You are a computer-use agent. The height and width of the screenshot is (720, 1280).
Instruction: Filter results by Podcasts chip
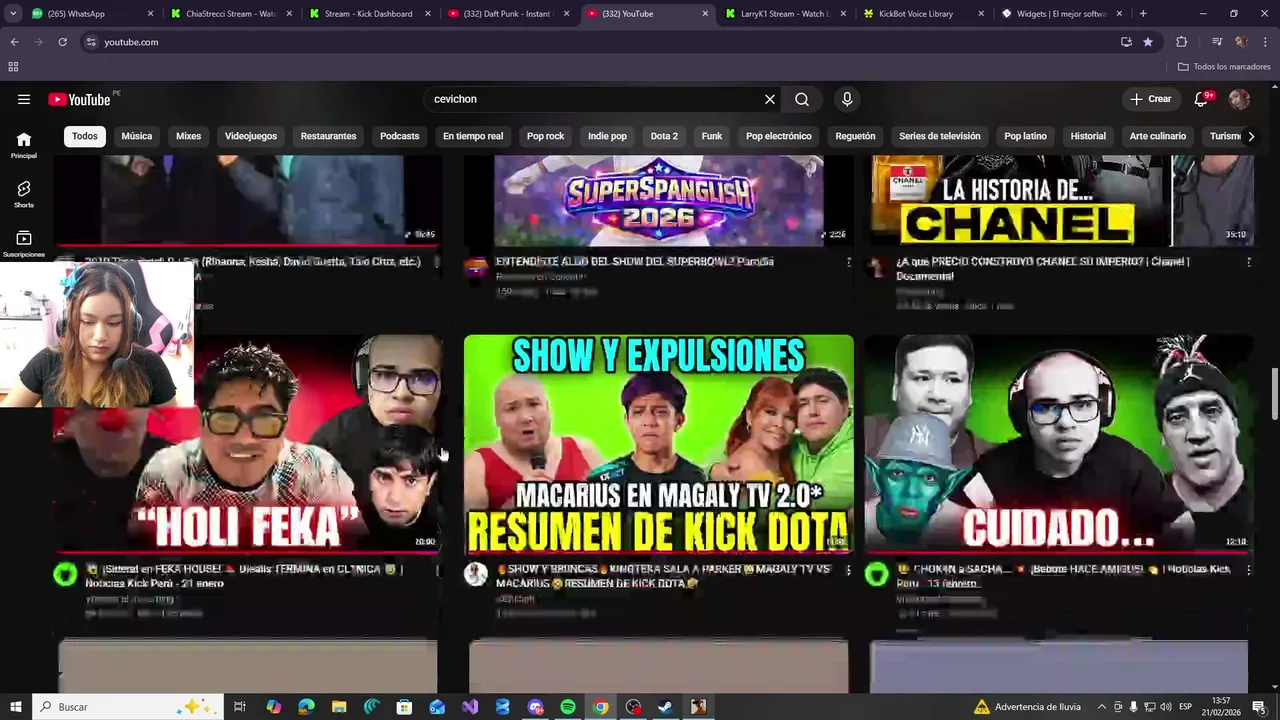(400, 136)
